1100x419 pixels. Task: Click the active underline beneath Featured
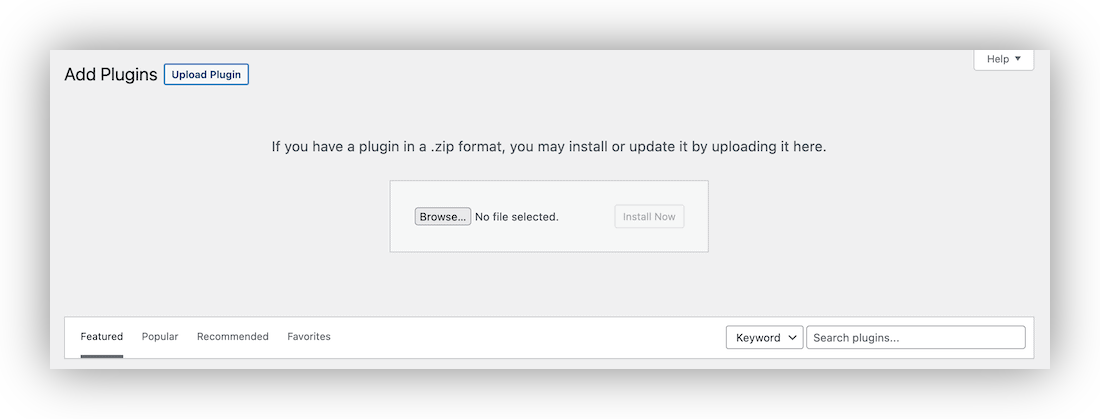tap(102, 355)
